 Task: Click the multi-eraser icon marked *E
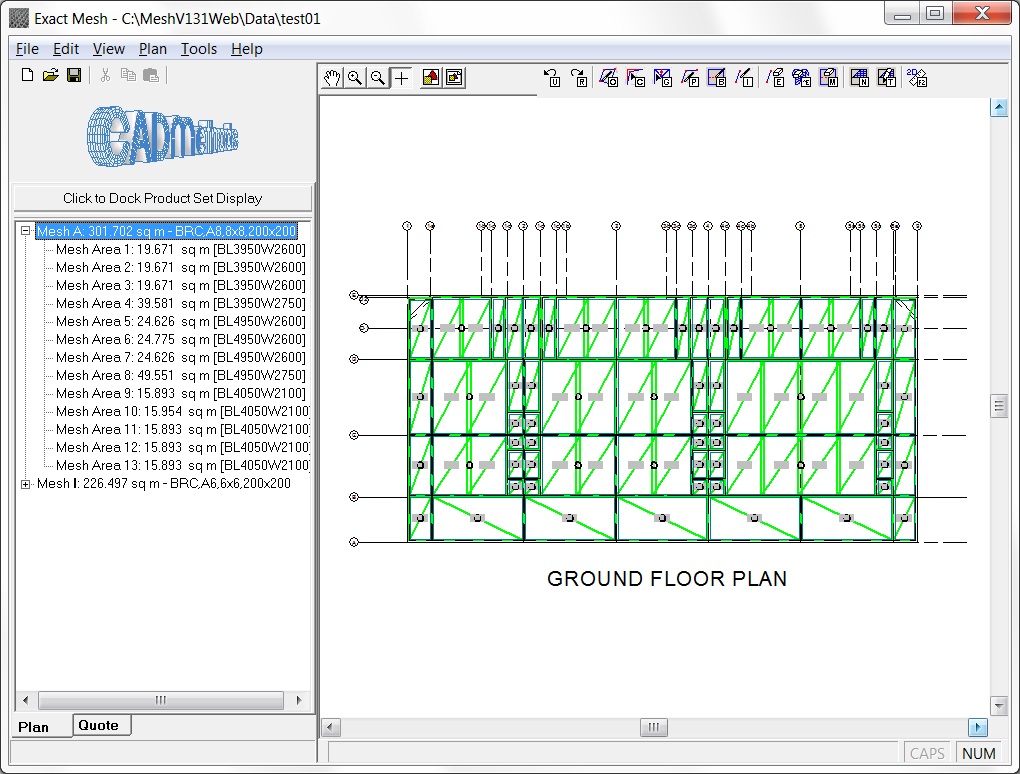801,78
